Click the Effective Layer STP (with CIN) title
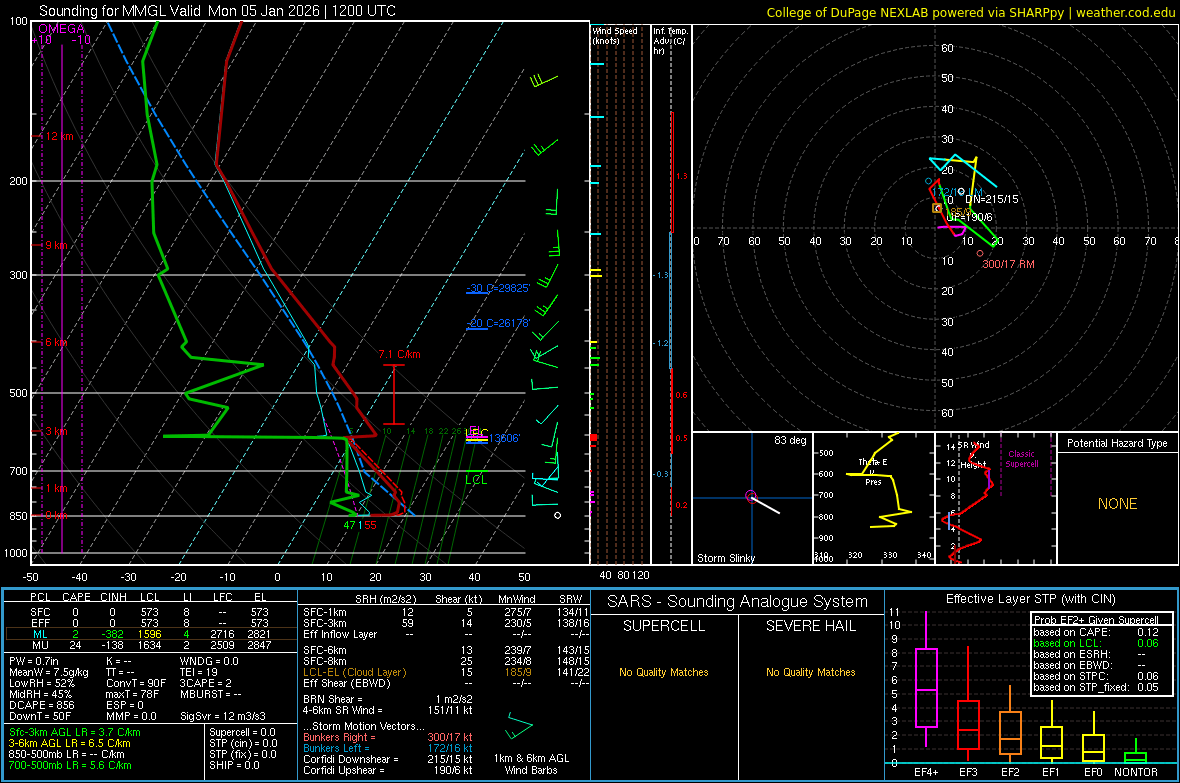 [1030, 599]
